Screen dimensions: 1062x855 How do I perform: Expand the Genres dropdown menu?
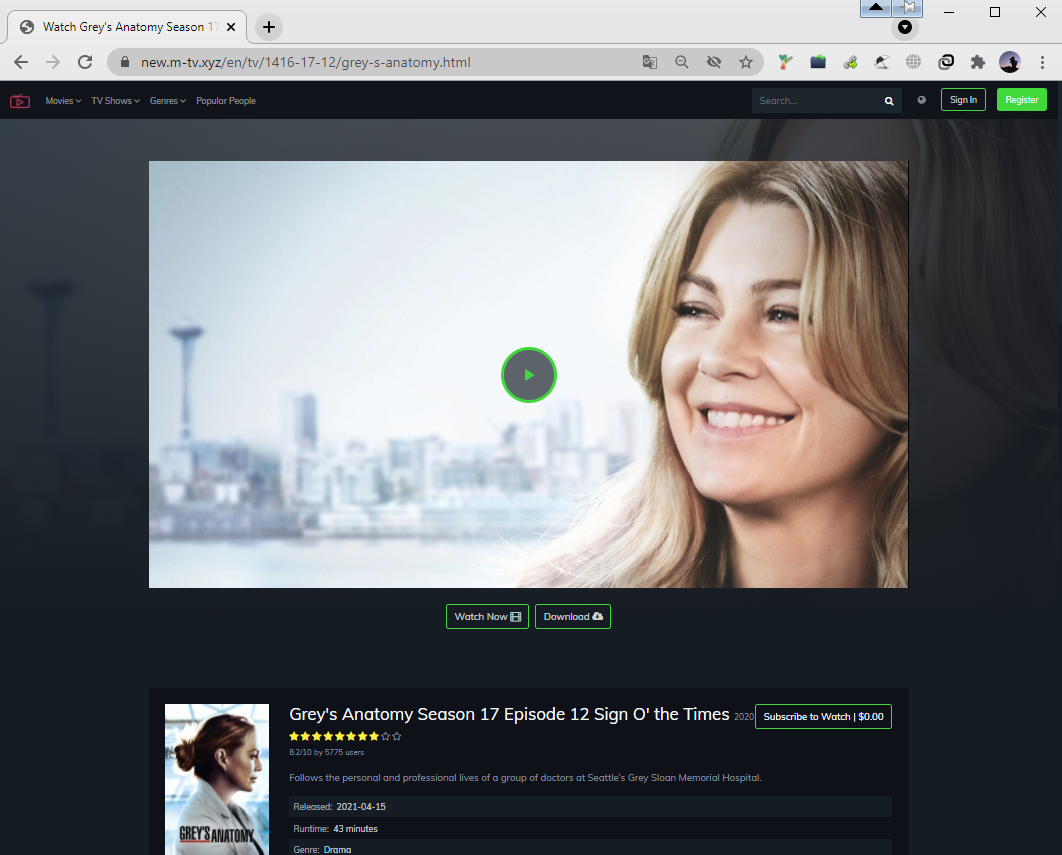click(x=167, y=101)
